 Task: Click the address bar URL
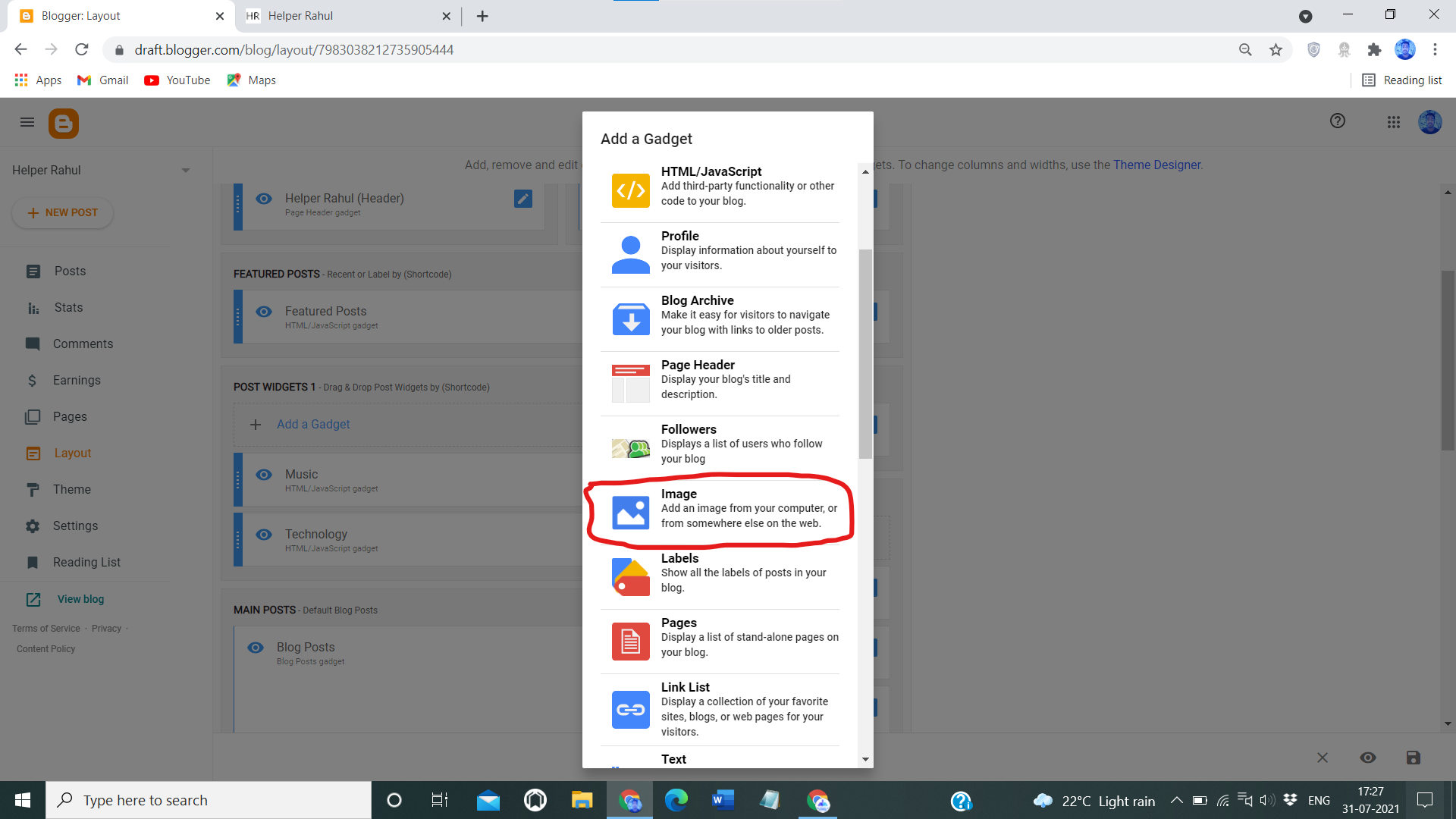[x=294, y=50]
